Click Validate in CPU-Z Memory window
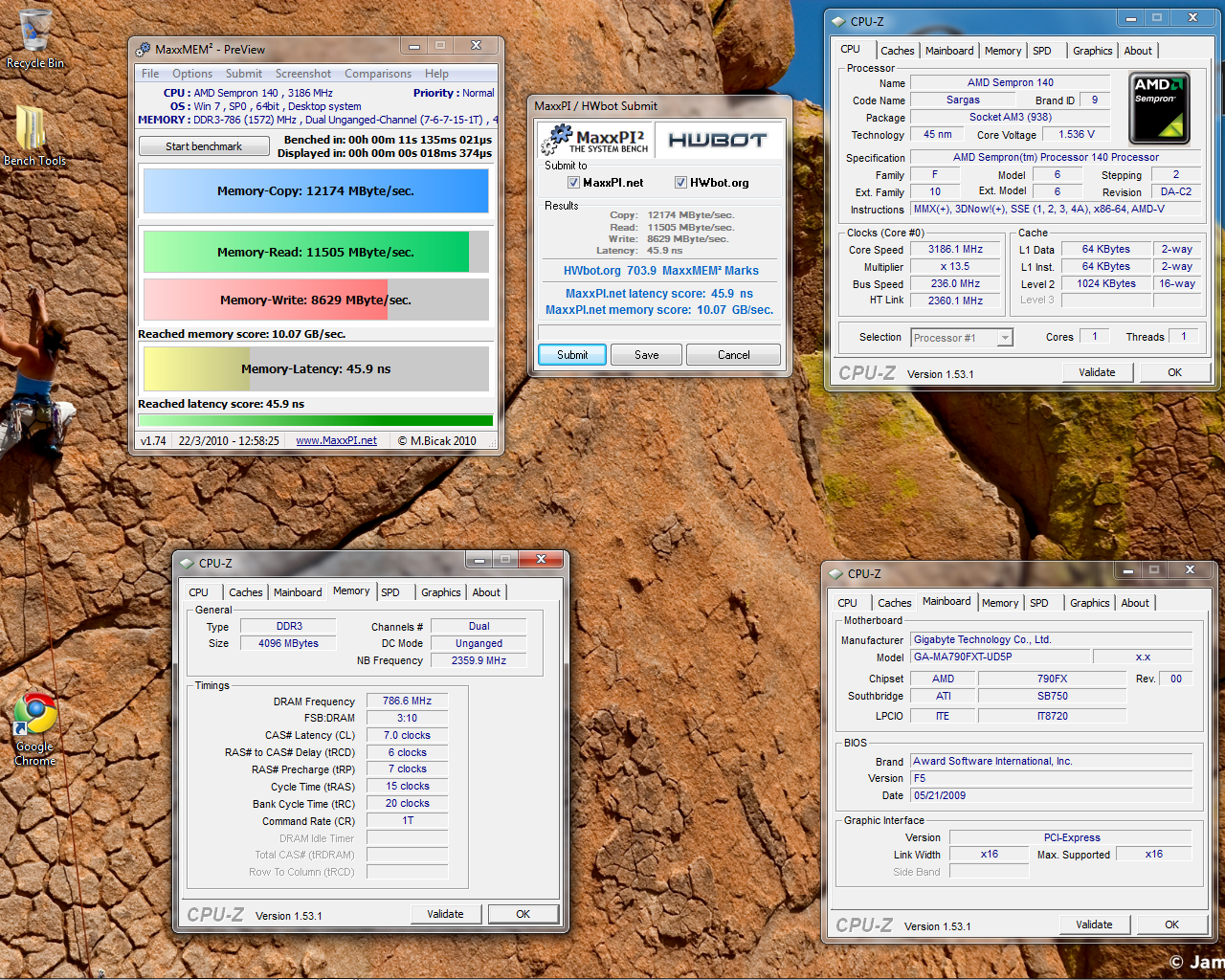This screenshot has height=980, width=1225. 445,914
